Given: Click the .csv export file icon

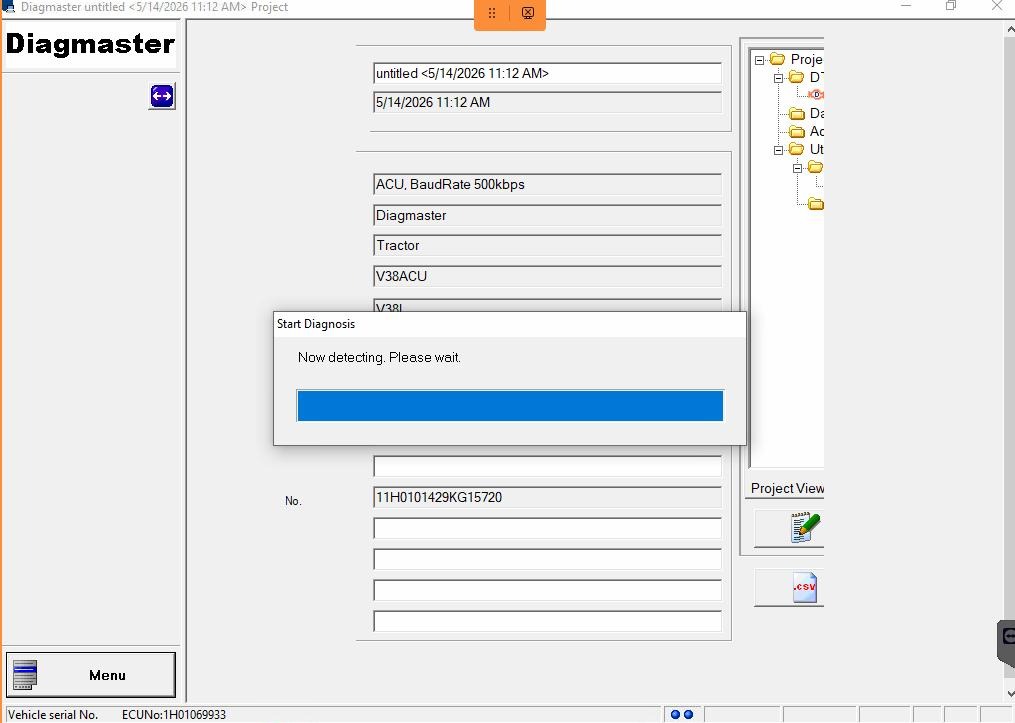Looking at the screenshot, I should click(x=805, y=588).
